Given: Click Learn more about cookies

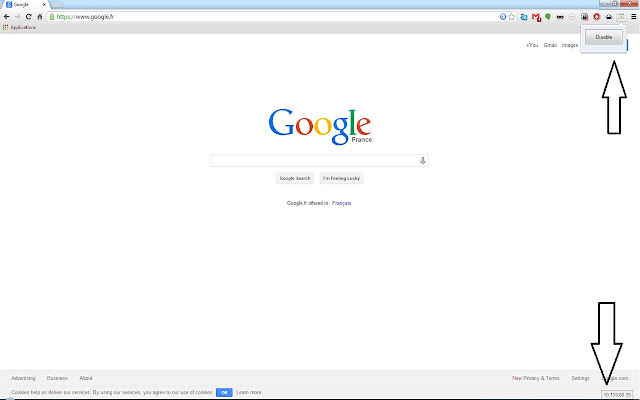Looking at the screenshot, I should coord(249,392).
